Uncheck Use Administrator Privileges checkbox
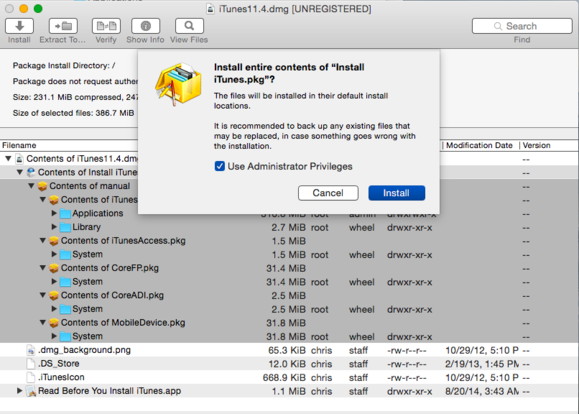This screenshot has width=579, height=414. (x=220, y=166)
